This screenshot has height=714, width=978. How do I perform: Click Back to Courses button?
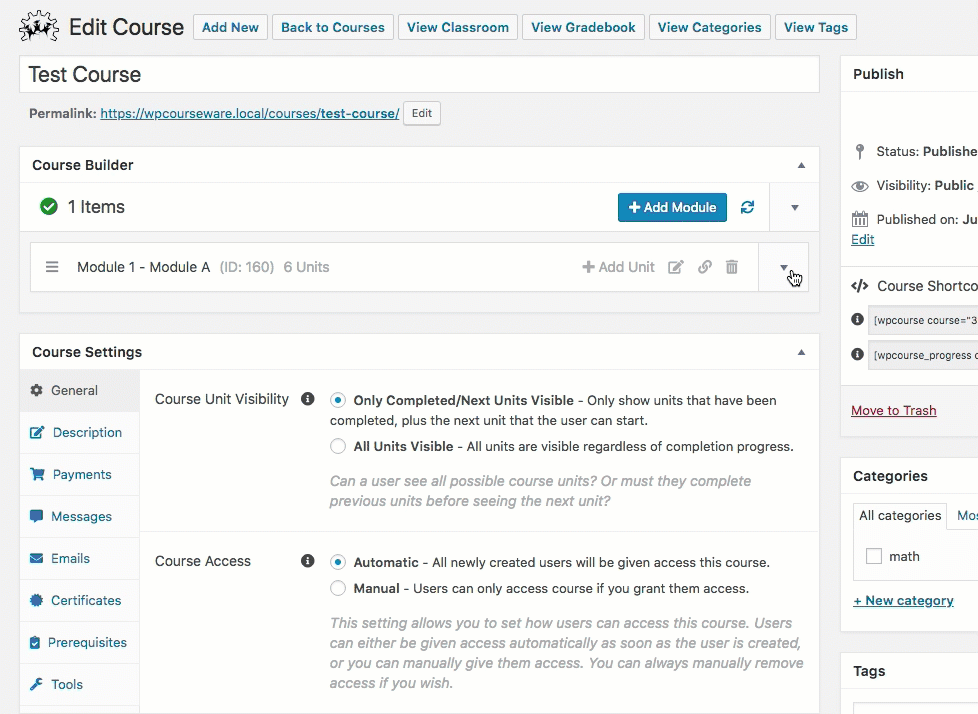333,27
